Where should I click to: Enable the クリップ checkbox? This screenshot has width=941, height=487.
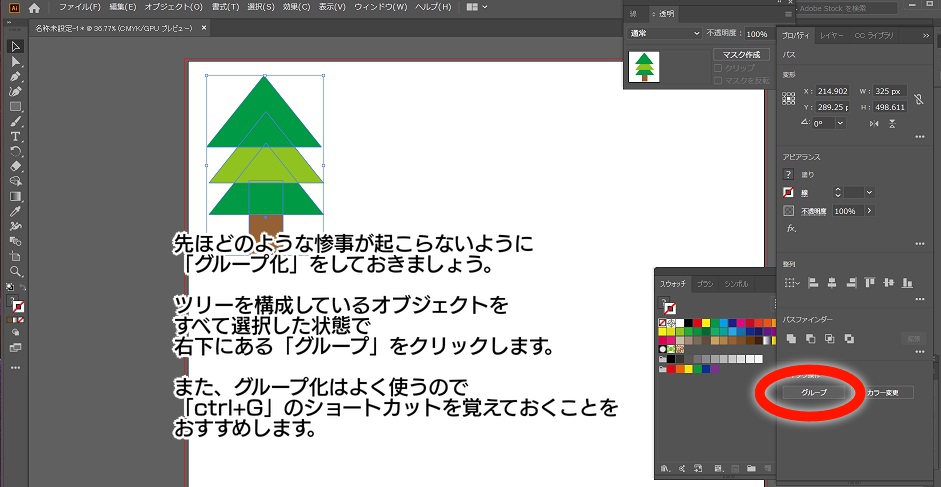pos(718,68)
